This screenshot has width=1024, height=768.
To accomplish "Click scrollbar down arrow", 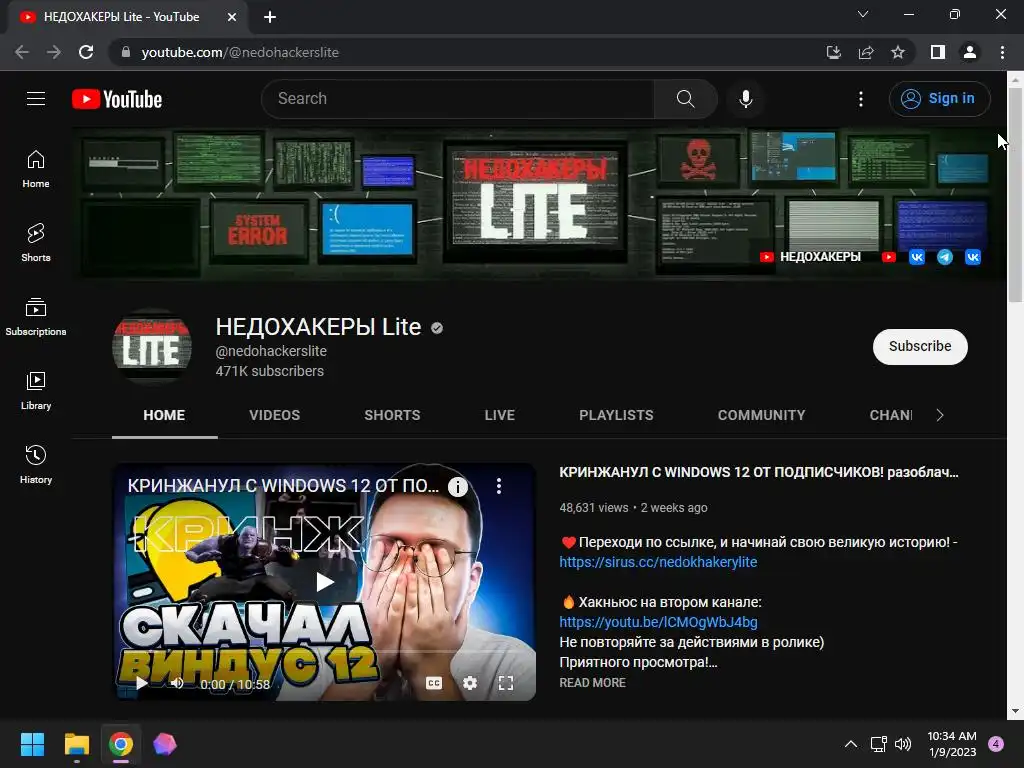I will point(1015,711).
